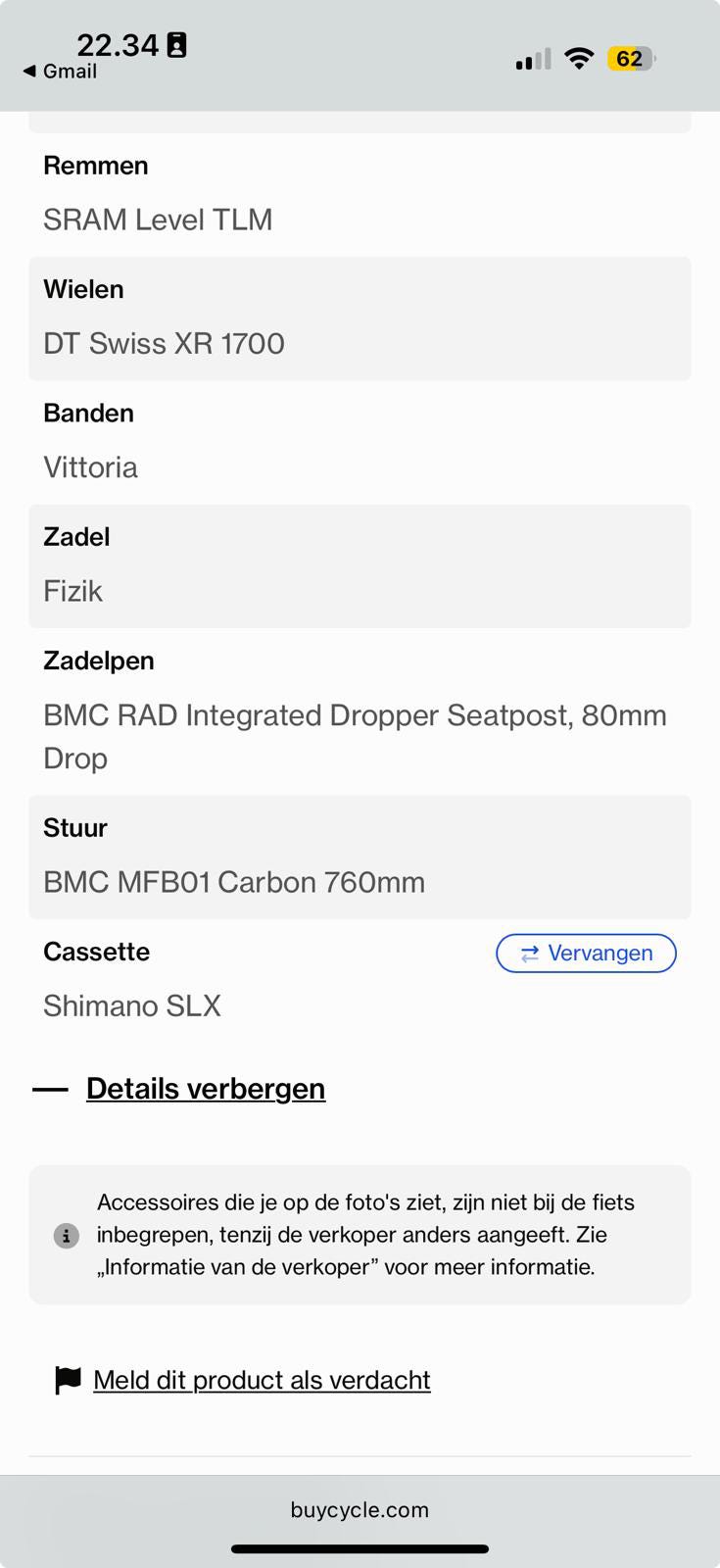Select the Stuur BMC MFB01 Carbon row
The image size is (720, 1568).
(x=360, y=857)
